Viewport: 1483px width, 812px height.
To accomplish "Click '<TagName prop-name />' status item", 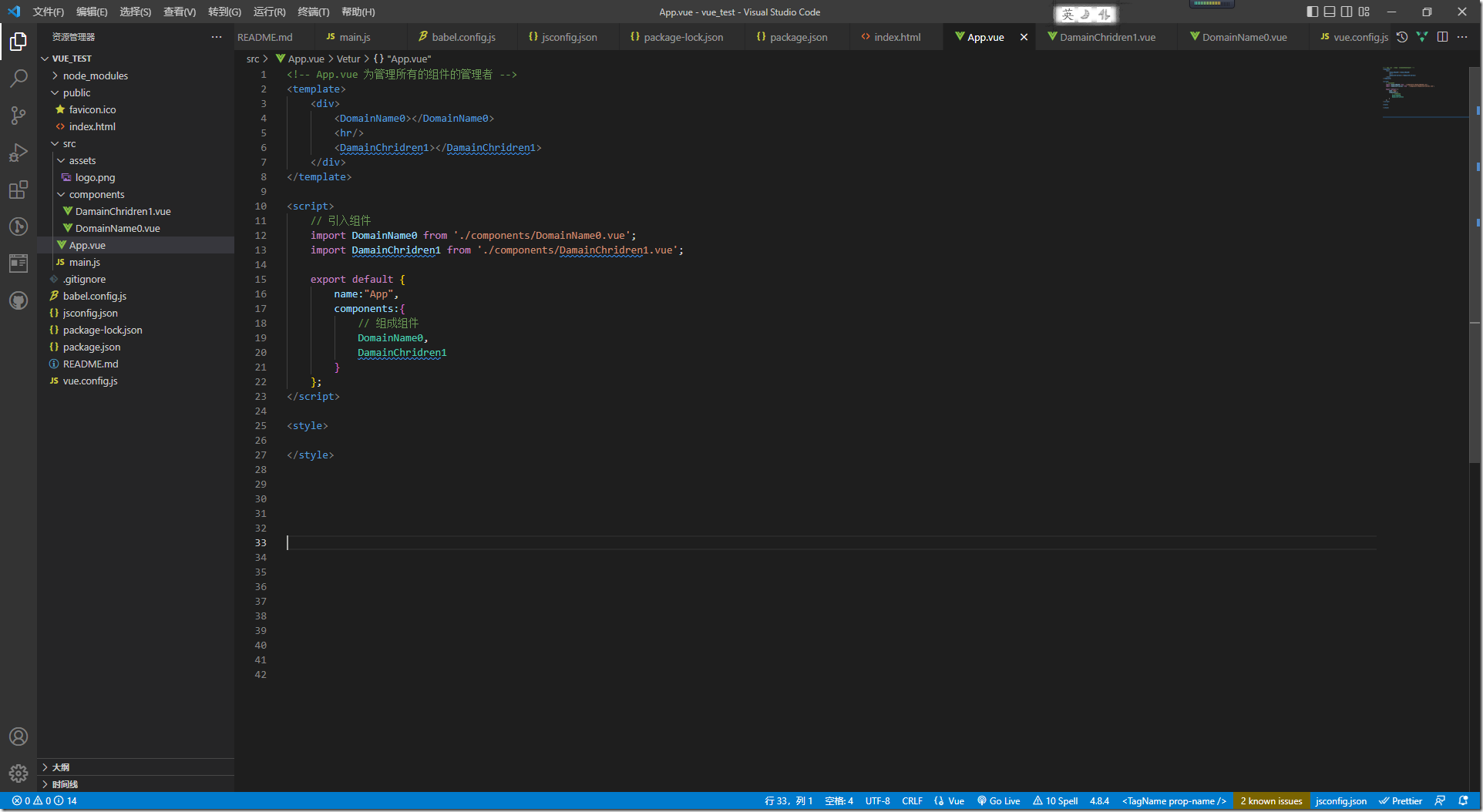I will (1174, 801).
